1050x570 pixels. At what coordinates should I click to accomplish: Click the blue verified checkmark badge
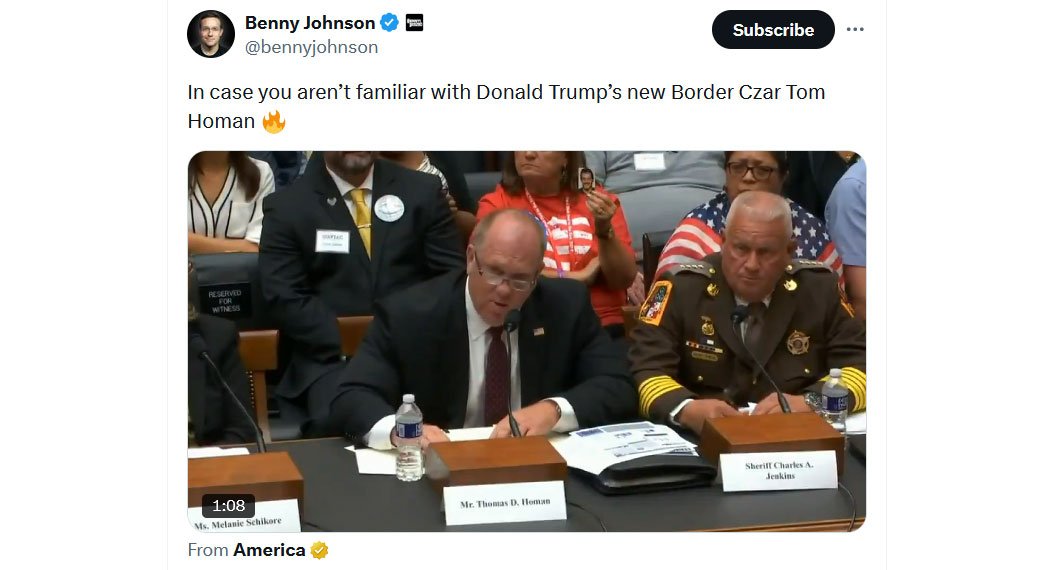pos(390,23)
